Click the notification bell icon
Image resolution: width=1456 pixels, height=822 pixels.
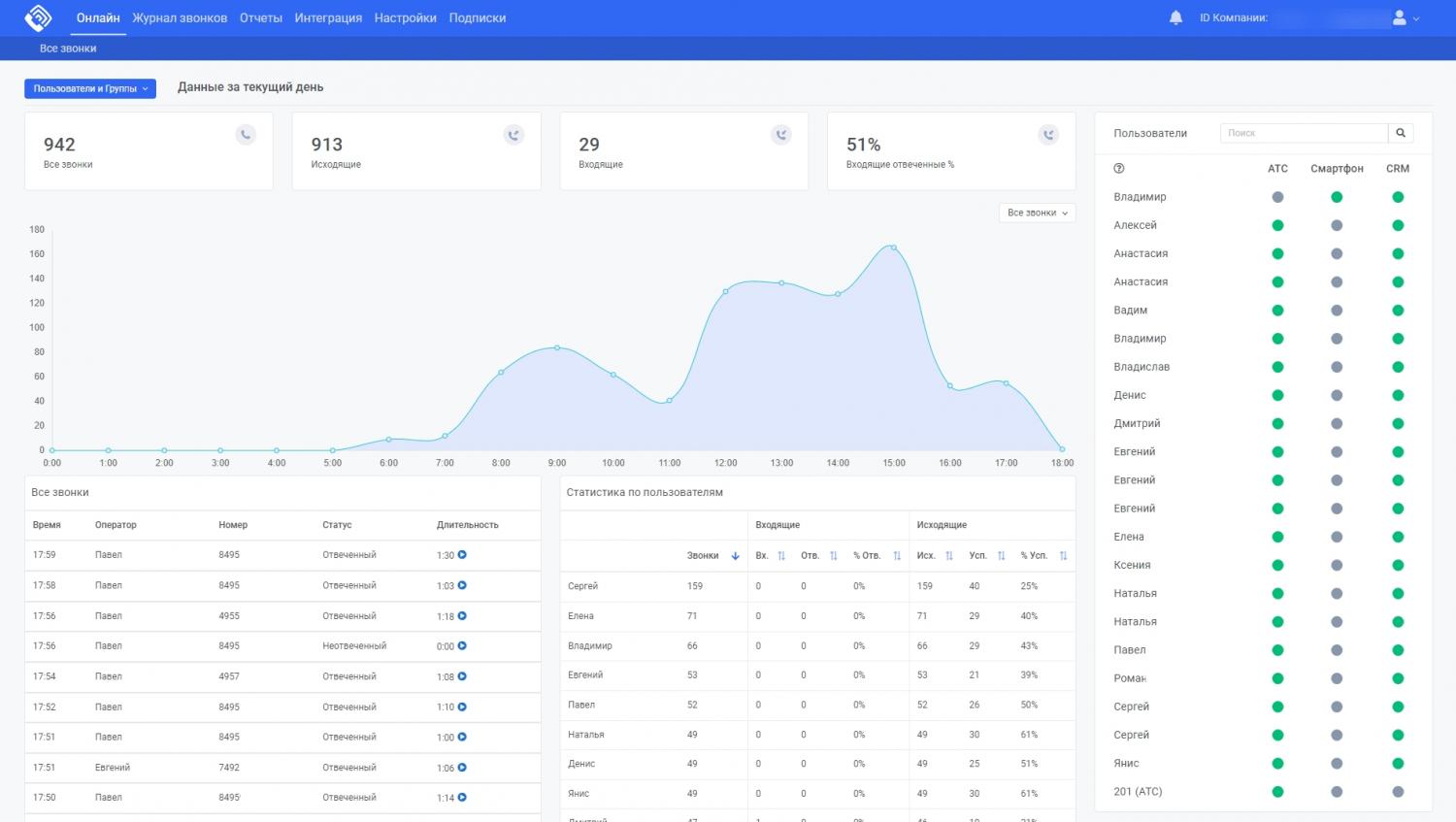(1175, 17)
